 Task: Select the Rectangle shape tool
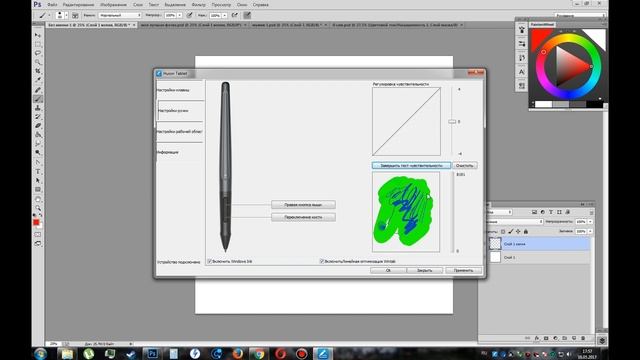tap(38, 189)
